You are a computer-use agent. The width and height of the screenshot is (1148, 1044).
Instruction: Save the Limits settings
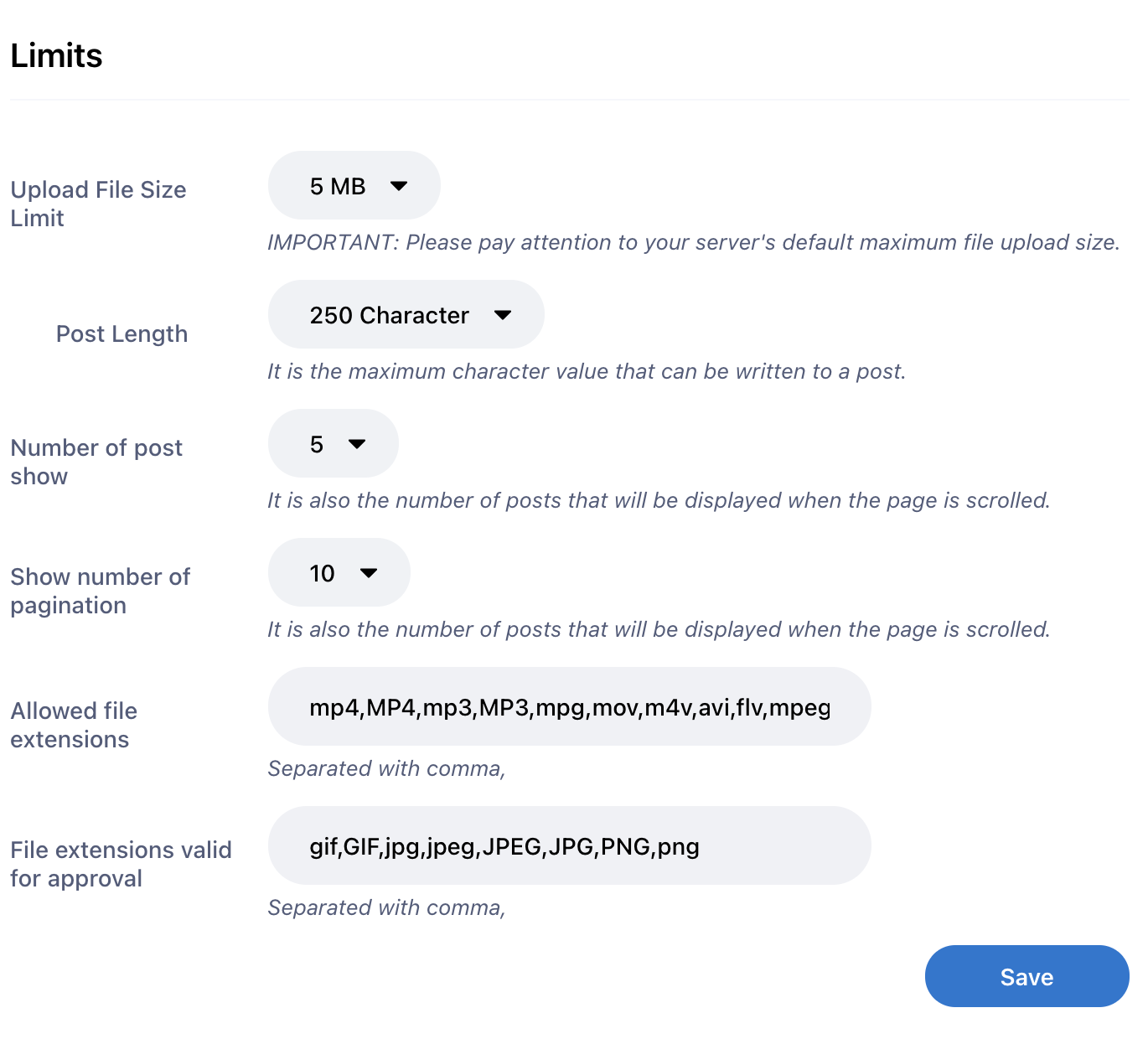pyautogui.click(x=1026, y=976)
